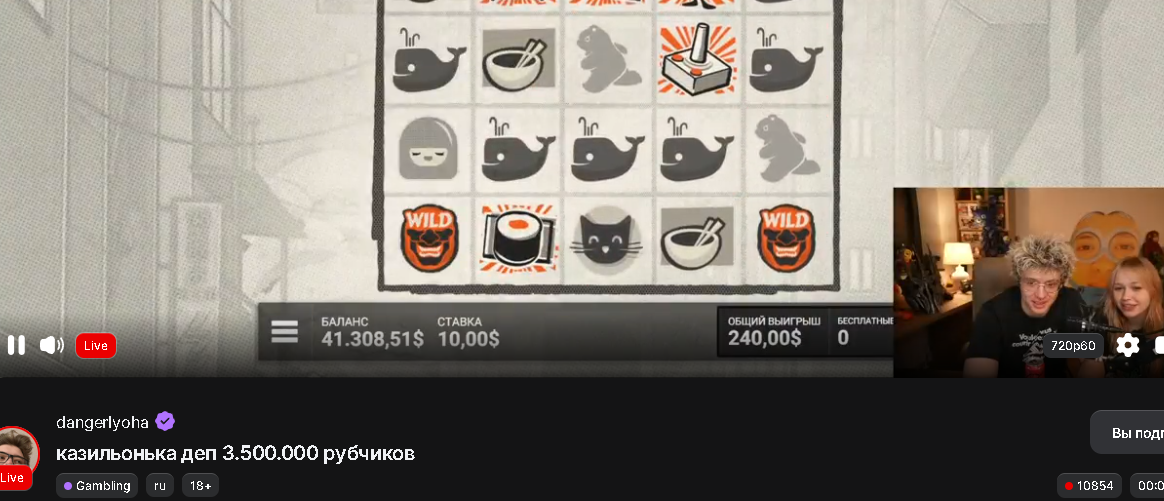Open the 720p60 quality selector

click(1073, 345)
